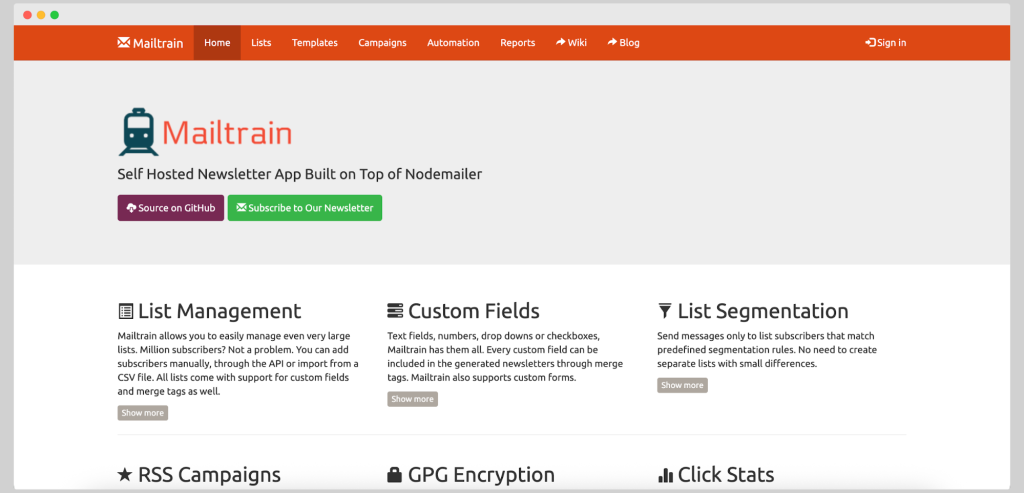1024x493 pixels.
Task: Open Source on GitHub button
Action: coord(171,208)
